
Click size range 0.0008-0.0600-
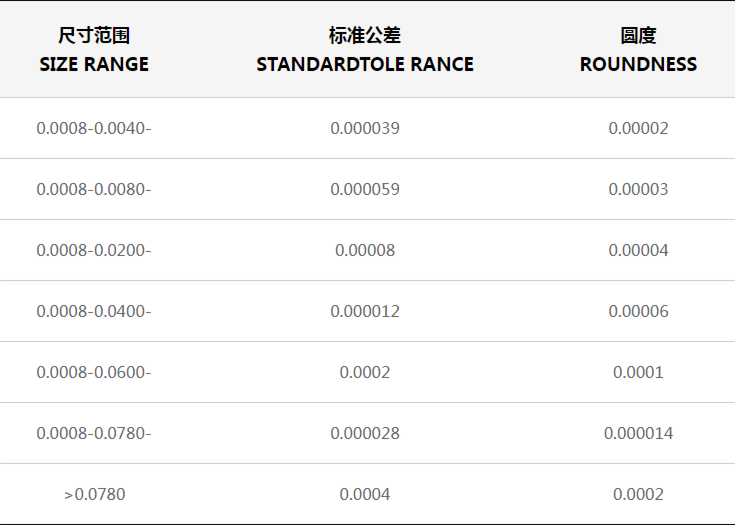[94, 372]
